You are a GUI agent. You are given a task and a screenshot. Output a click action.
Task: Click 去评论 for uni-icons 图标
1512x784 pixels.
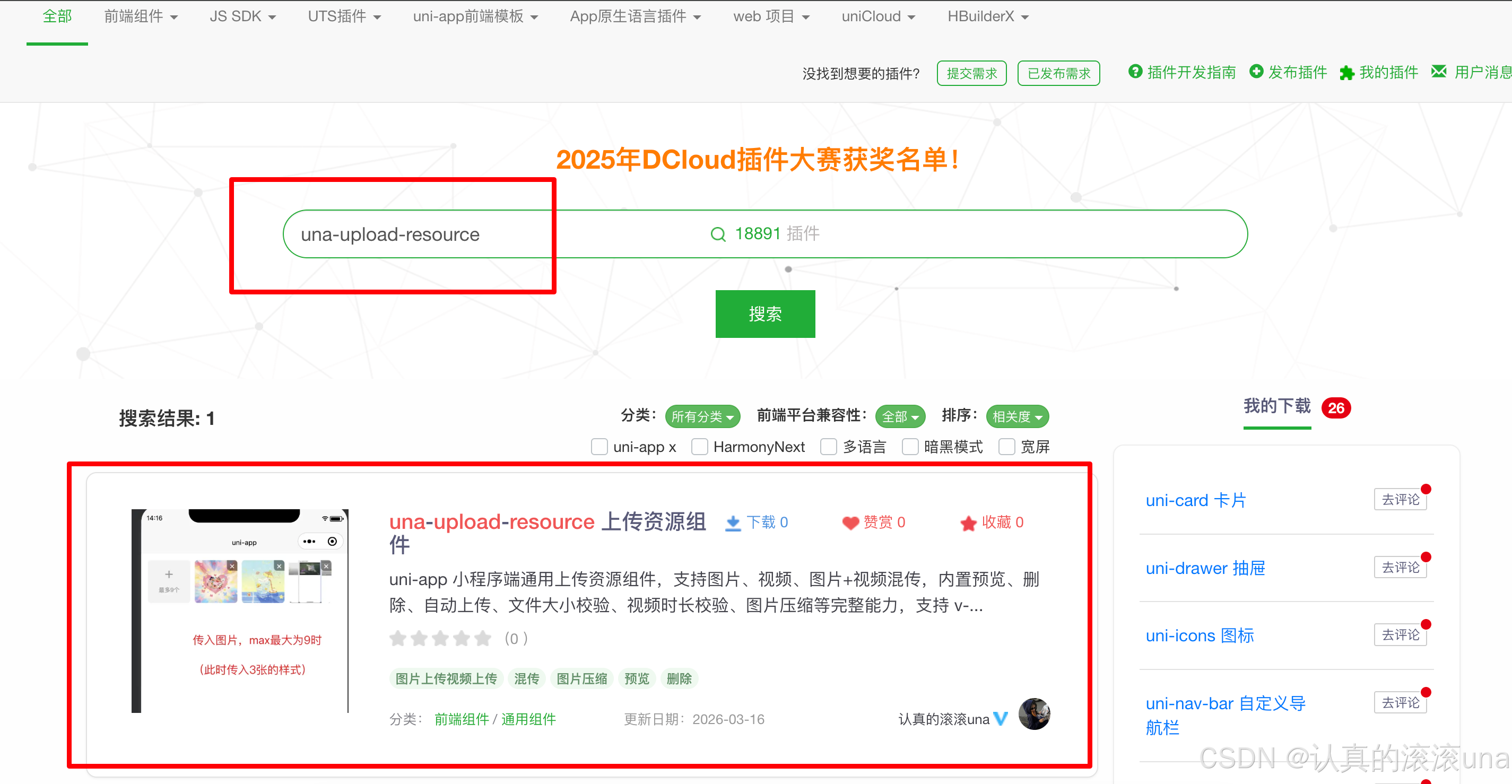(1401, 635)
